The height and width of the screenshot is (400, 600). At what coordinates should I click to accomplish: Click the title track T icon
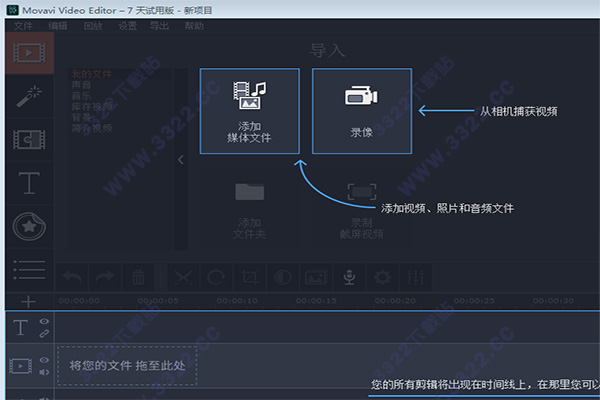click(20, 328)
